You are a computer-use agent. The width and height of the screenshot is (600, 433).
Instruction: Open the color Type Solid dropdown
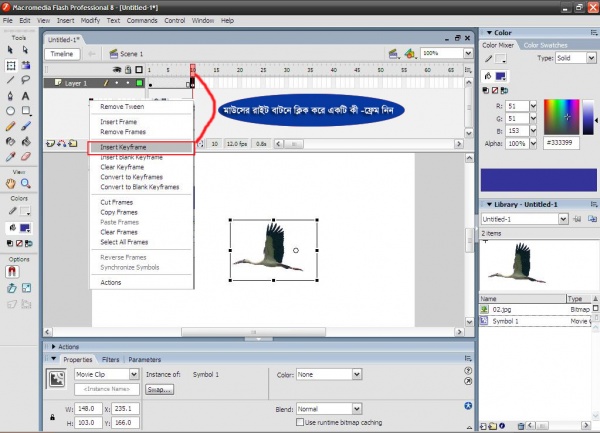coord(571,59)
